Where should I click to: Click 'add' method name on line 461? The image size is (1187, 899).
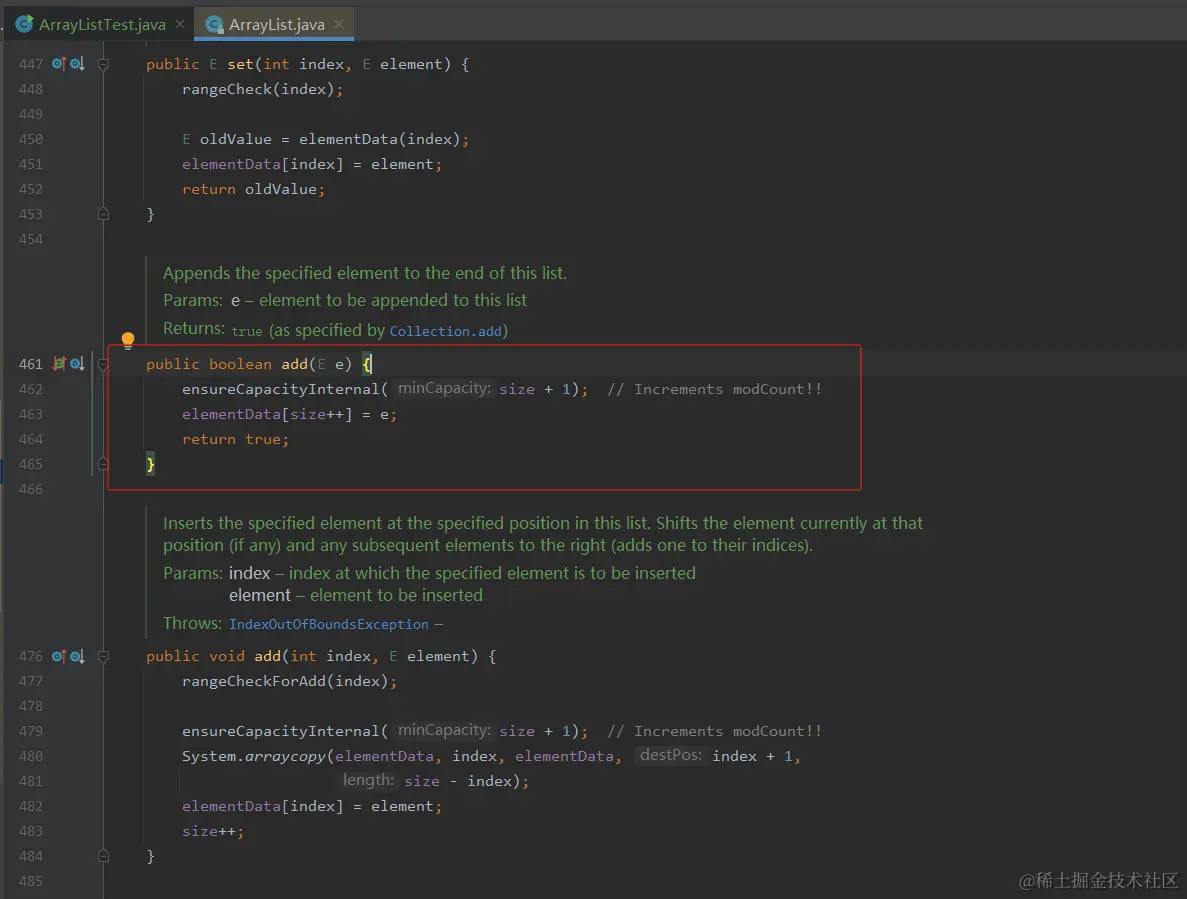pyautogui.click(x=294, y=364)
